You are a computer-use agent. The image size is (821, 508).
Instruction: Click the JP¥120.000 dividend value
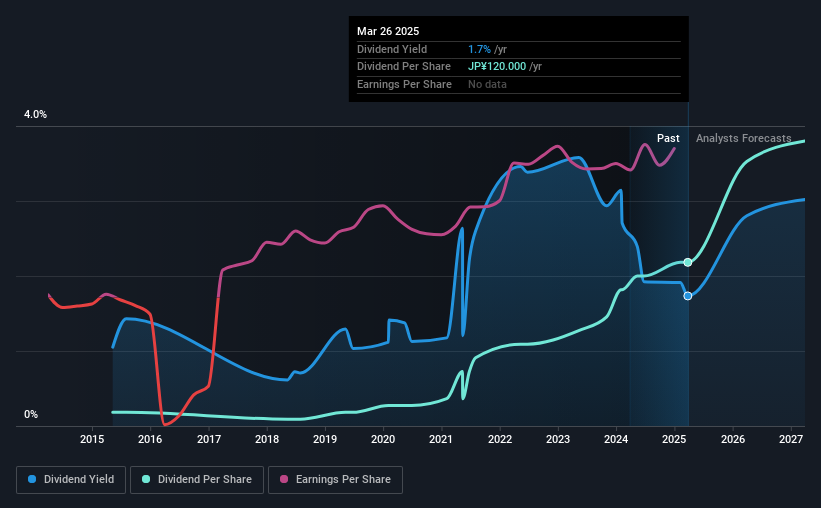tap(497, 67)
